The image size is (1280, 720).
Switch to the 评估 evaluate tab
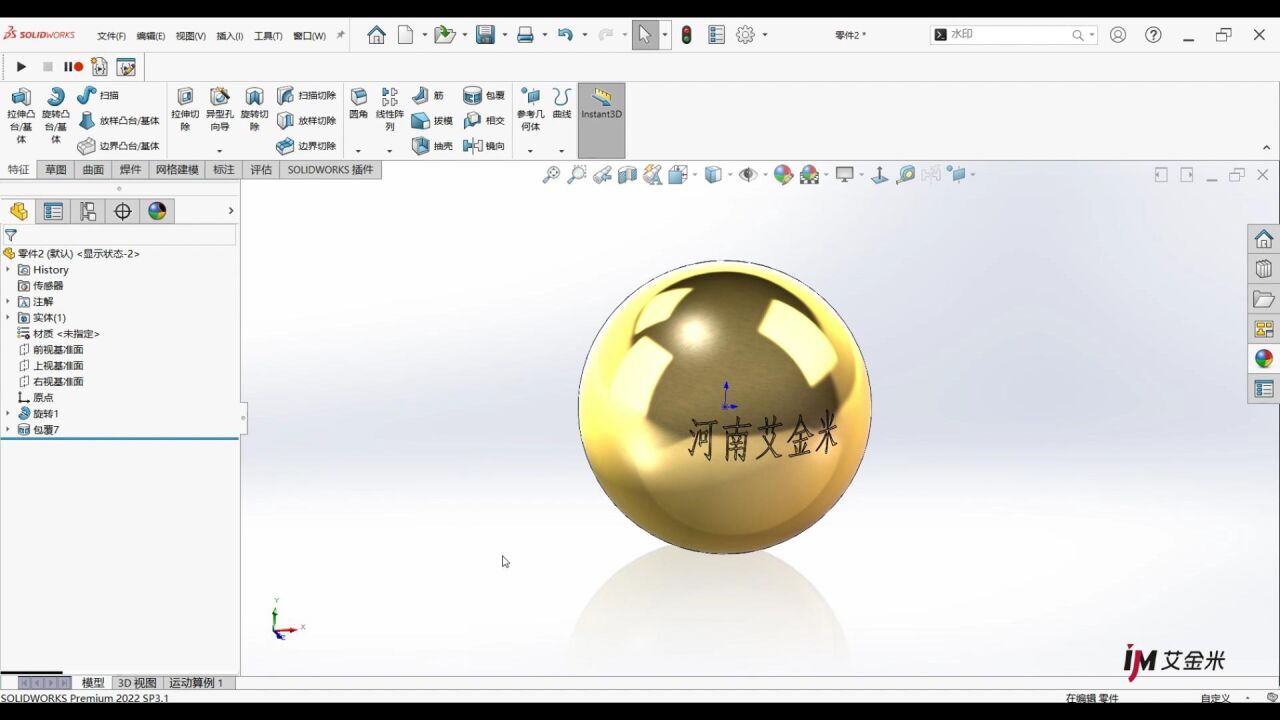[x=261, y=170]
